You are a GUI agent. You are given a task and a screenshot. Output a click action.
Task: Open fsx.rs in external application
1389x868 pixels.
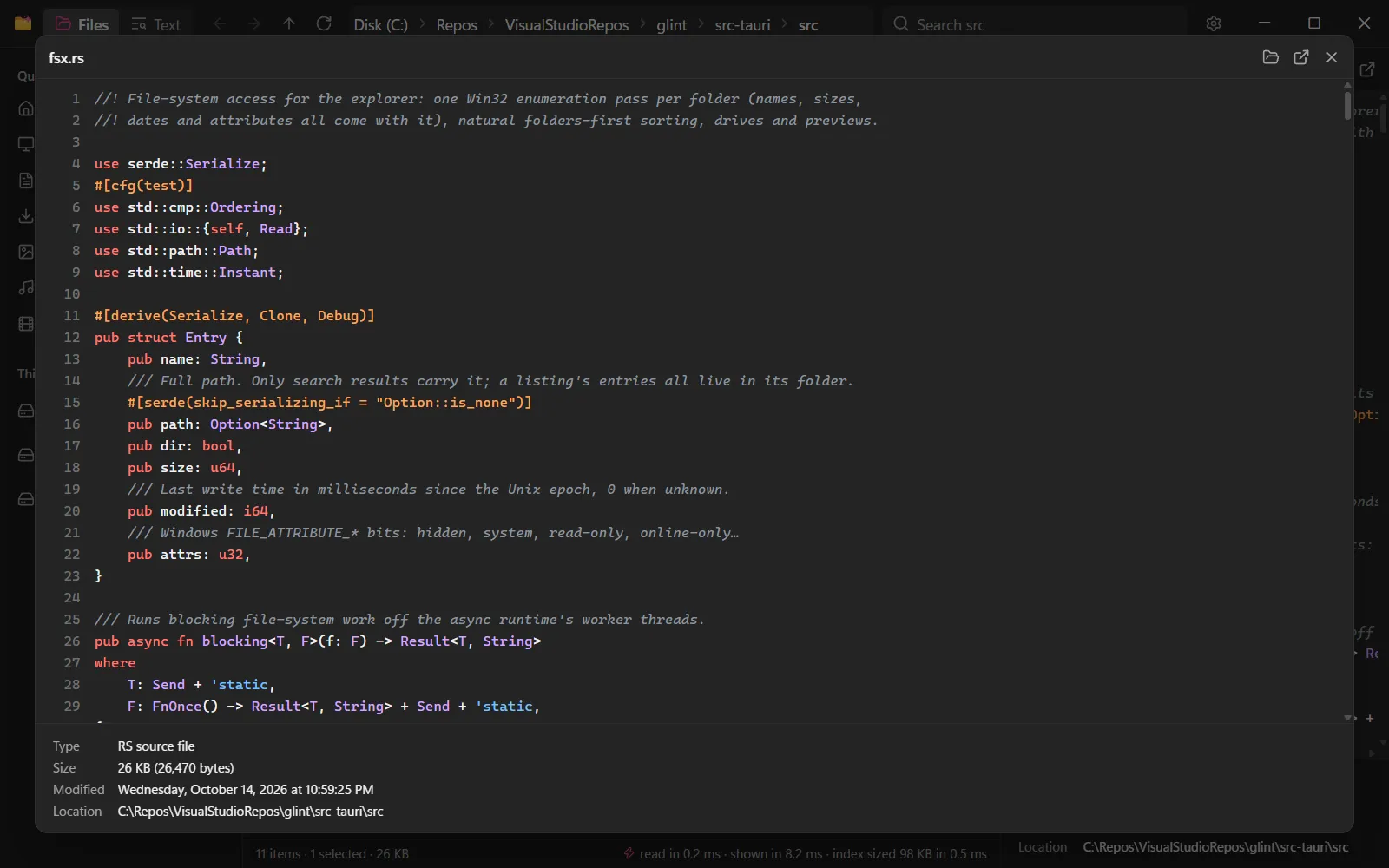(x=1301, y=57)
